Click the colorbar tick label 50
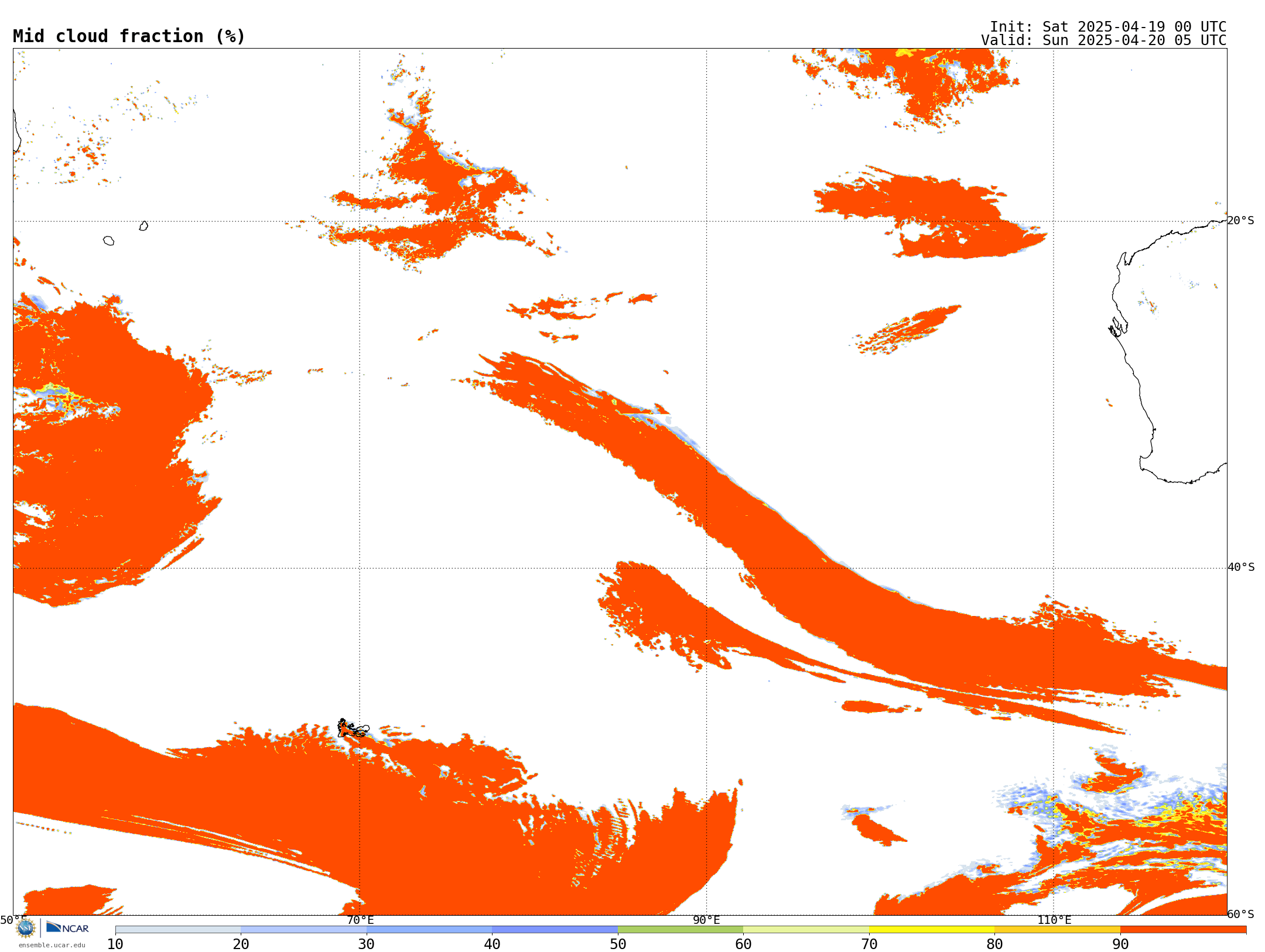 [618, 944]
